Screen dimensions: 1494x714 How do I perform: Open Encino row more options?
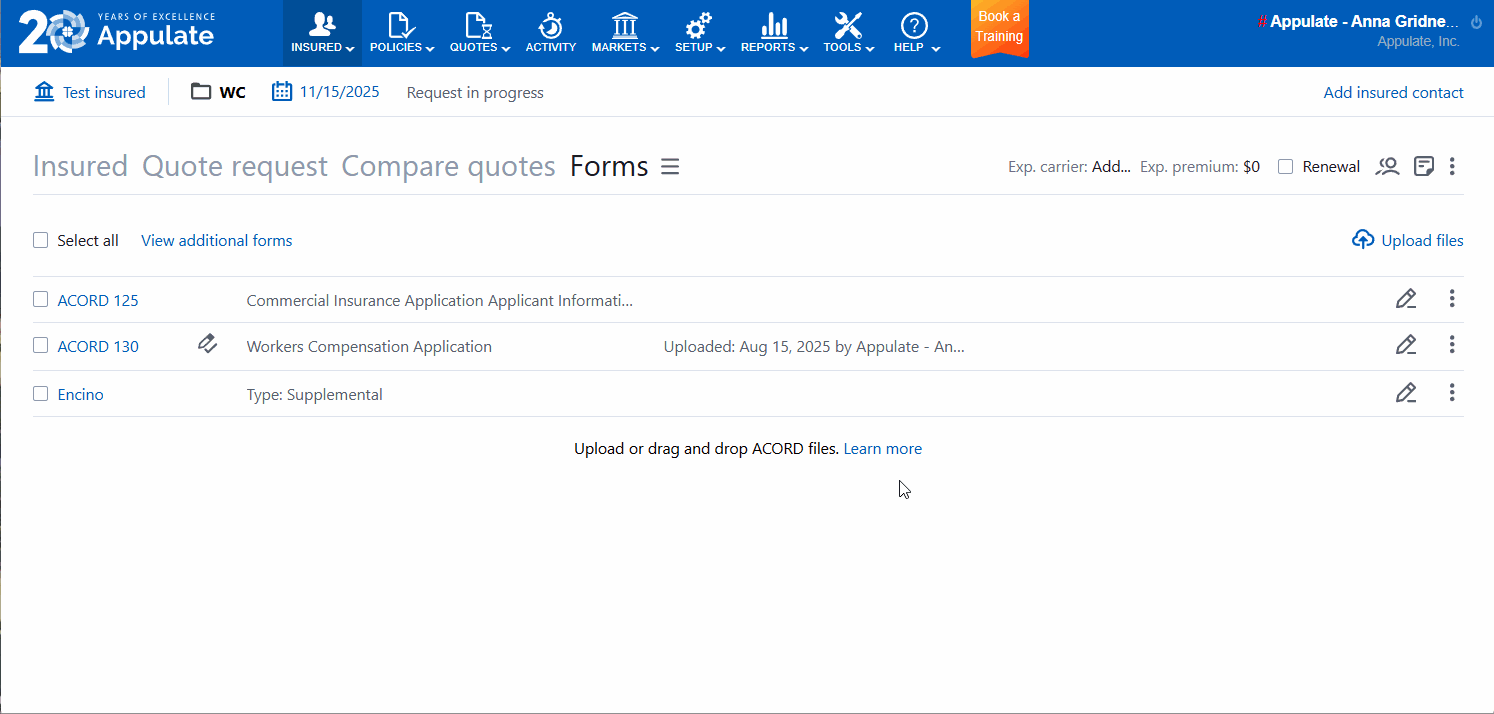(x=1452, y=393)
